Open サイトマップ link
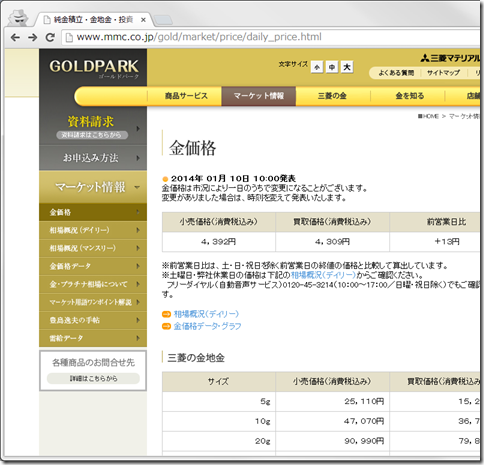This screenshot has width=484, height=465. [x=443, y=73]
